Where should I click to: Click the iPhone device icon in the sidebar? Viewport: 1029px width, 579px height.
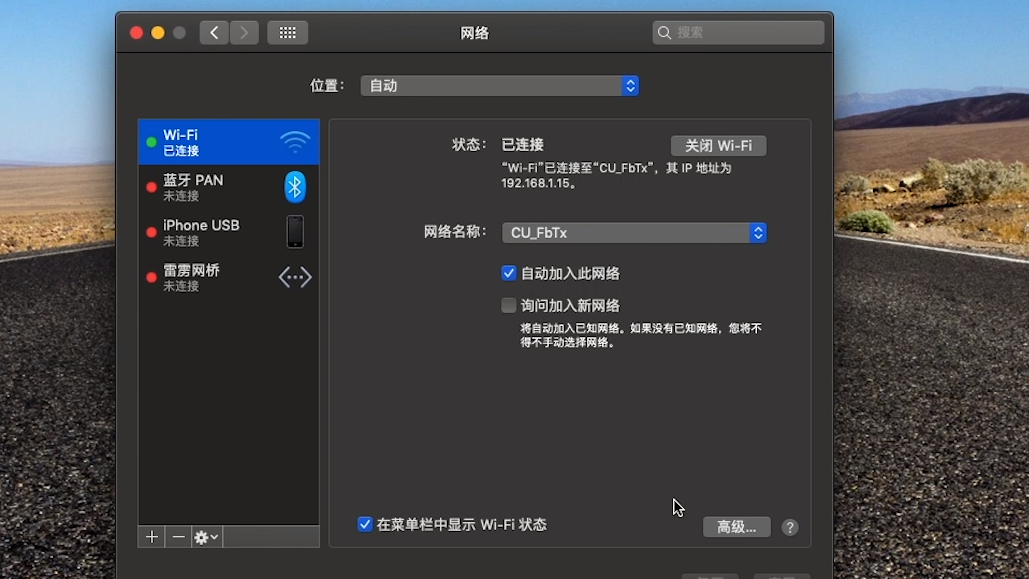coord(295,232)
